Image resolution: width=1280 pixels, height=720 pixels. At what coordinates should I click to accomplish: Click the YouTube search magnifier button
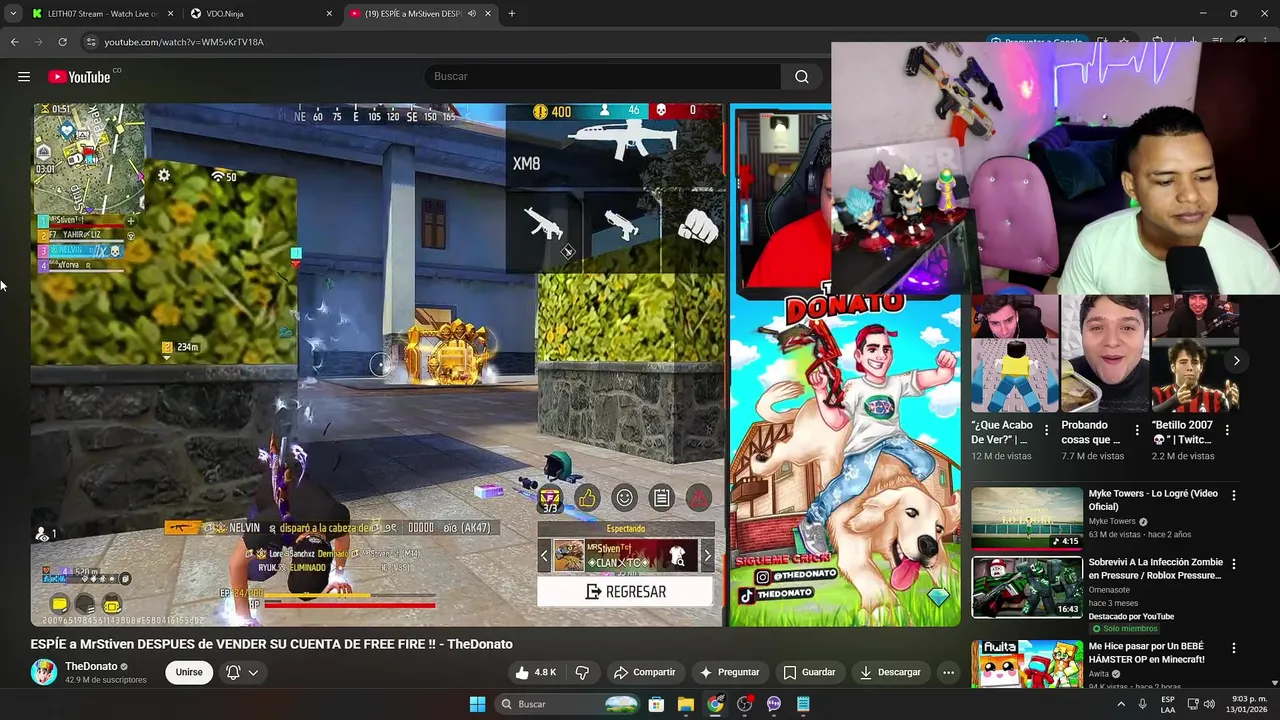[802, 77]
